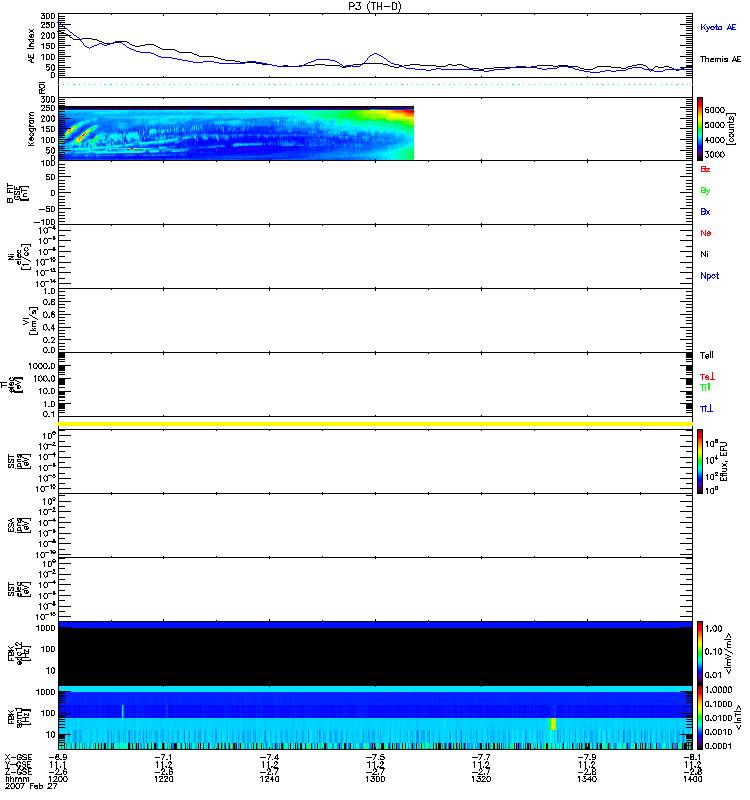Click the blue Bx legend label
Screen dimensions: 750x800
[x=705, y=212]
